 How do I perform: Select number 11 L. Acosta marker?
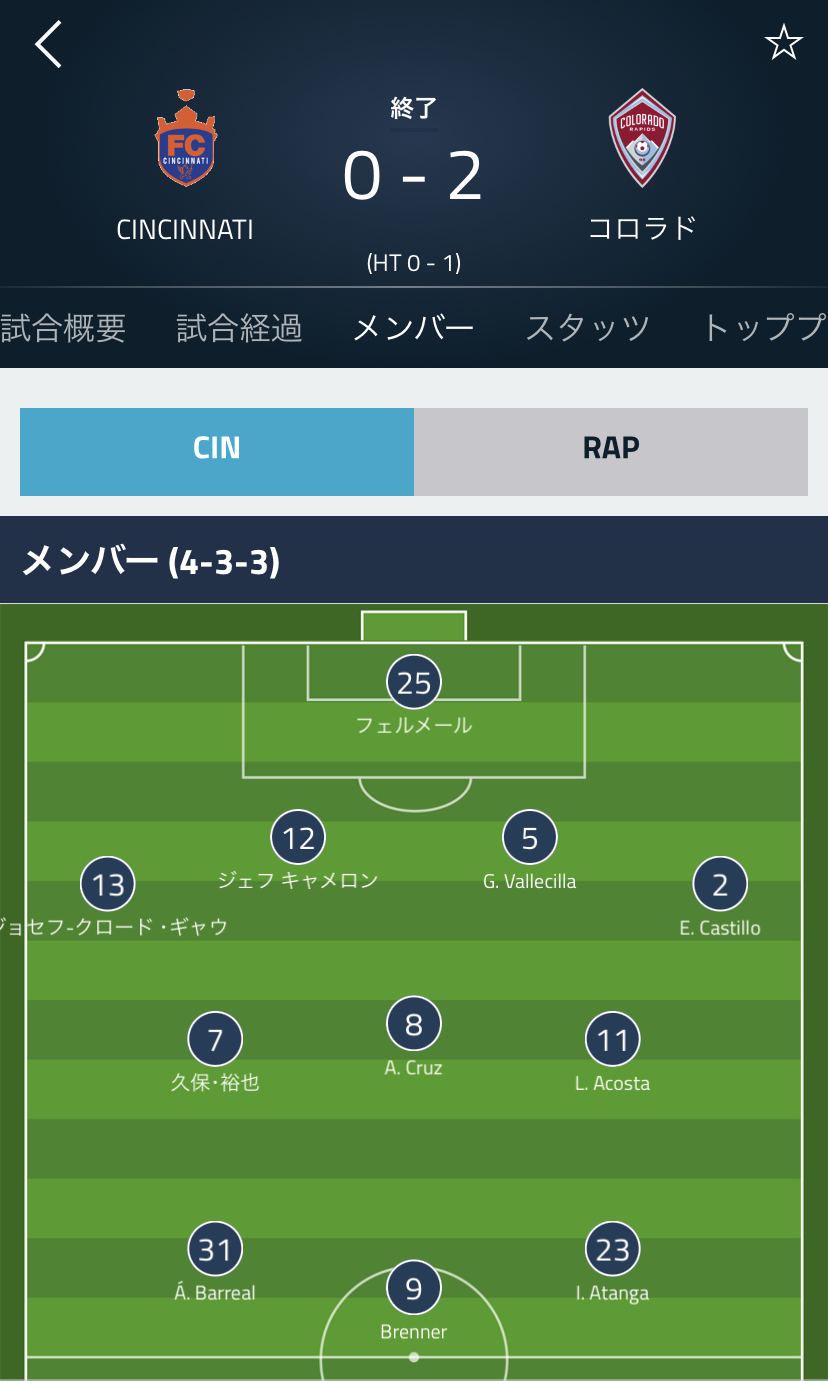click(612, 1041)
